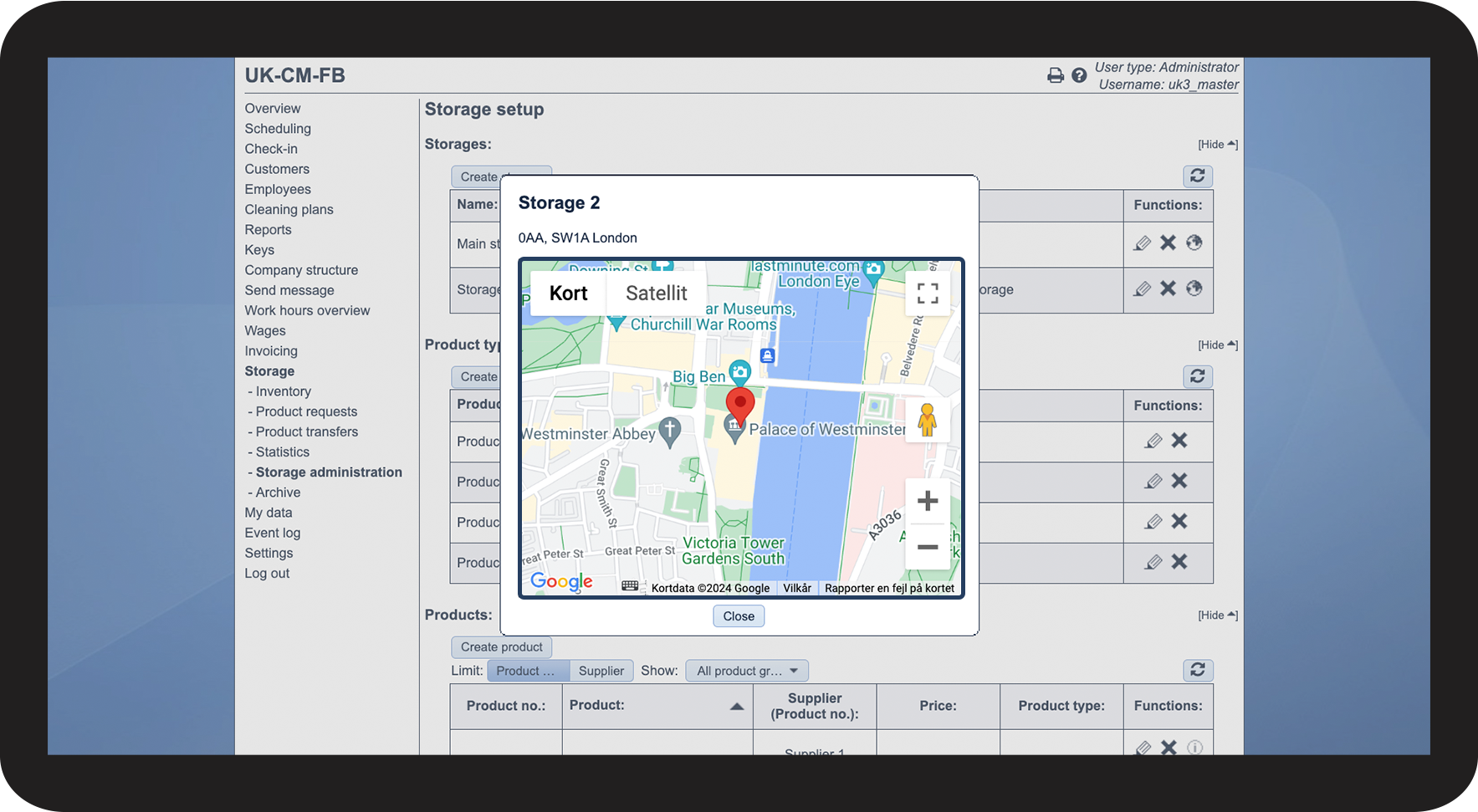Click the globe icon for Main storage row
This screenshot has height=812, width=1478.
coord(1194,243)
